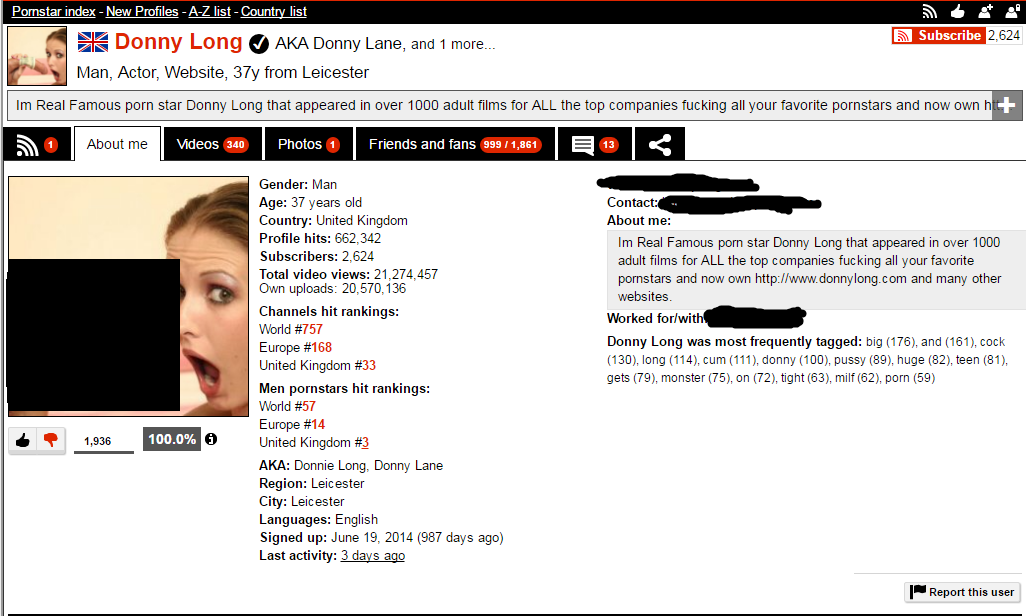Viewport: 1026px width, 616px height.
Task: Click the flag icon on Report this user
Action: click(918, 592)
